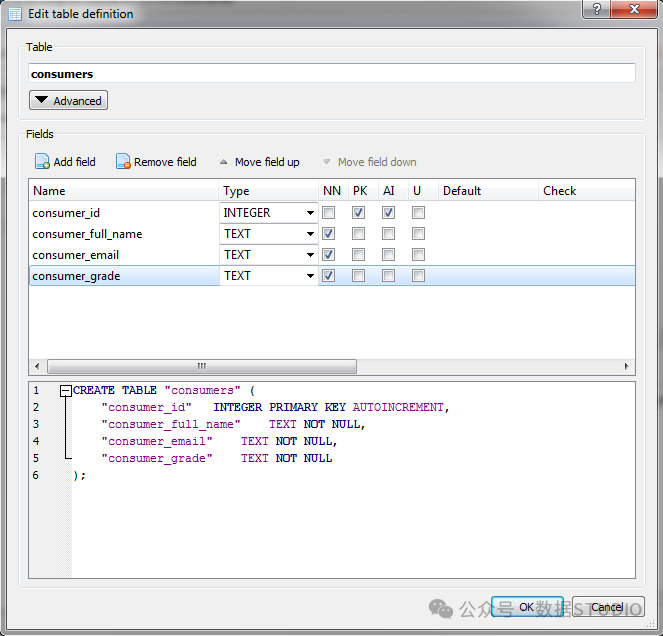
Task: Click the U column header
Action: pos(423,191)
